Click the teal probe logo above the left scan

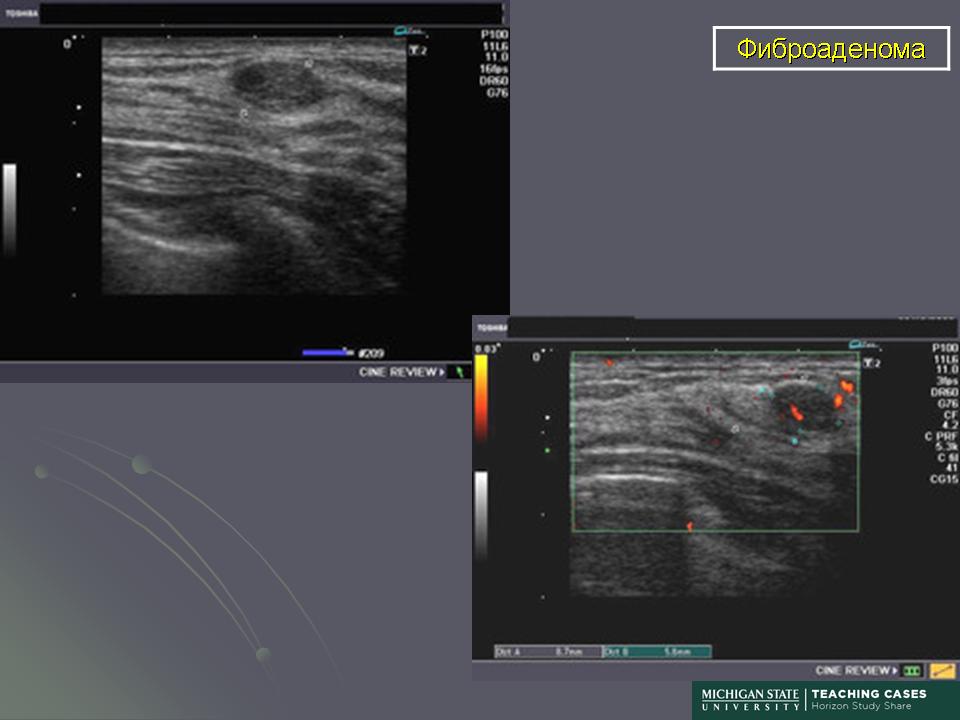click(x=408, y=31)
